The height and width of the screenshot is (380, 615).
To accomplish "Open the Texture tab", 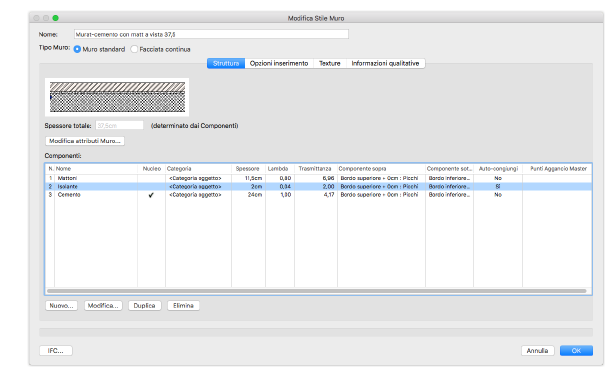I will tap(329, 64).
